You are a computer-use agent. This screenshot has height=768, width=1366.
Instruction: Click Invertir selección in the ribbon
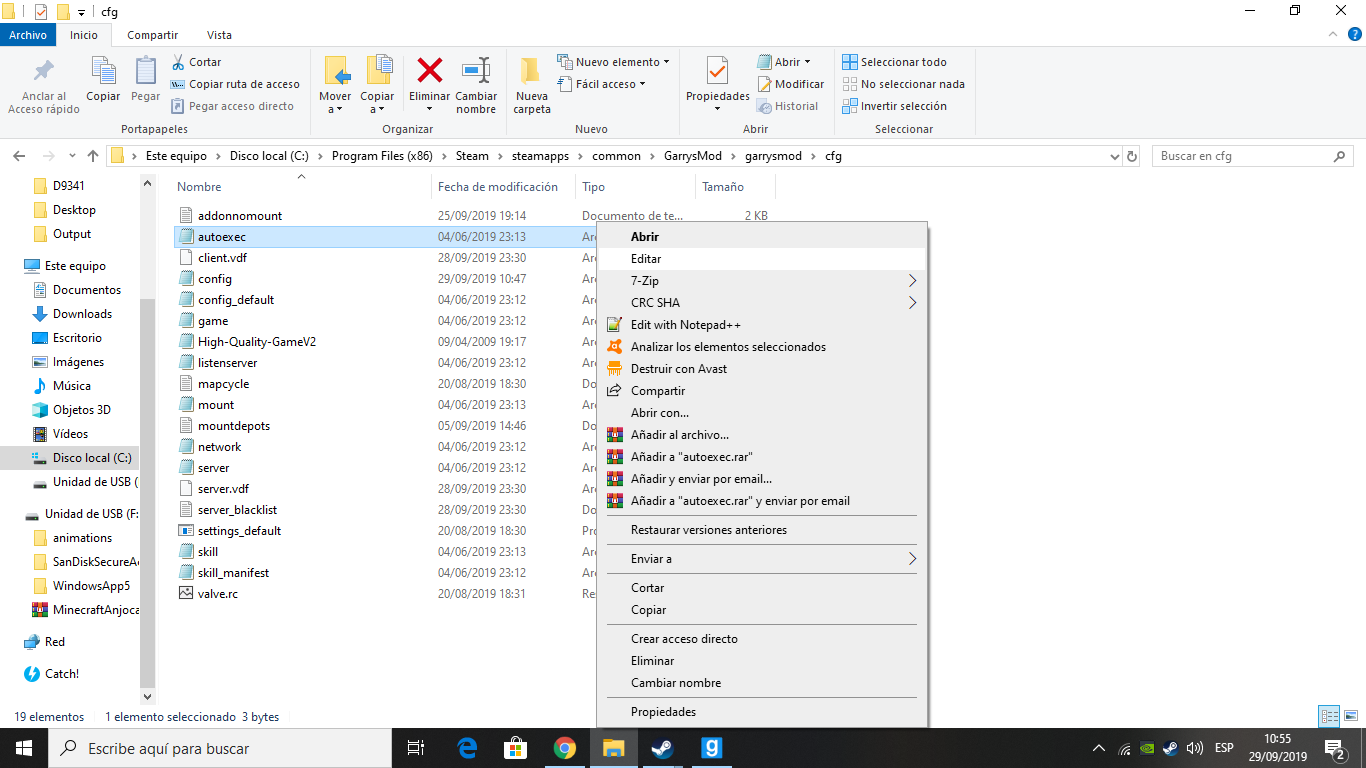click(x=894, y=106)
